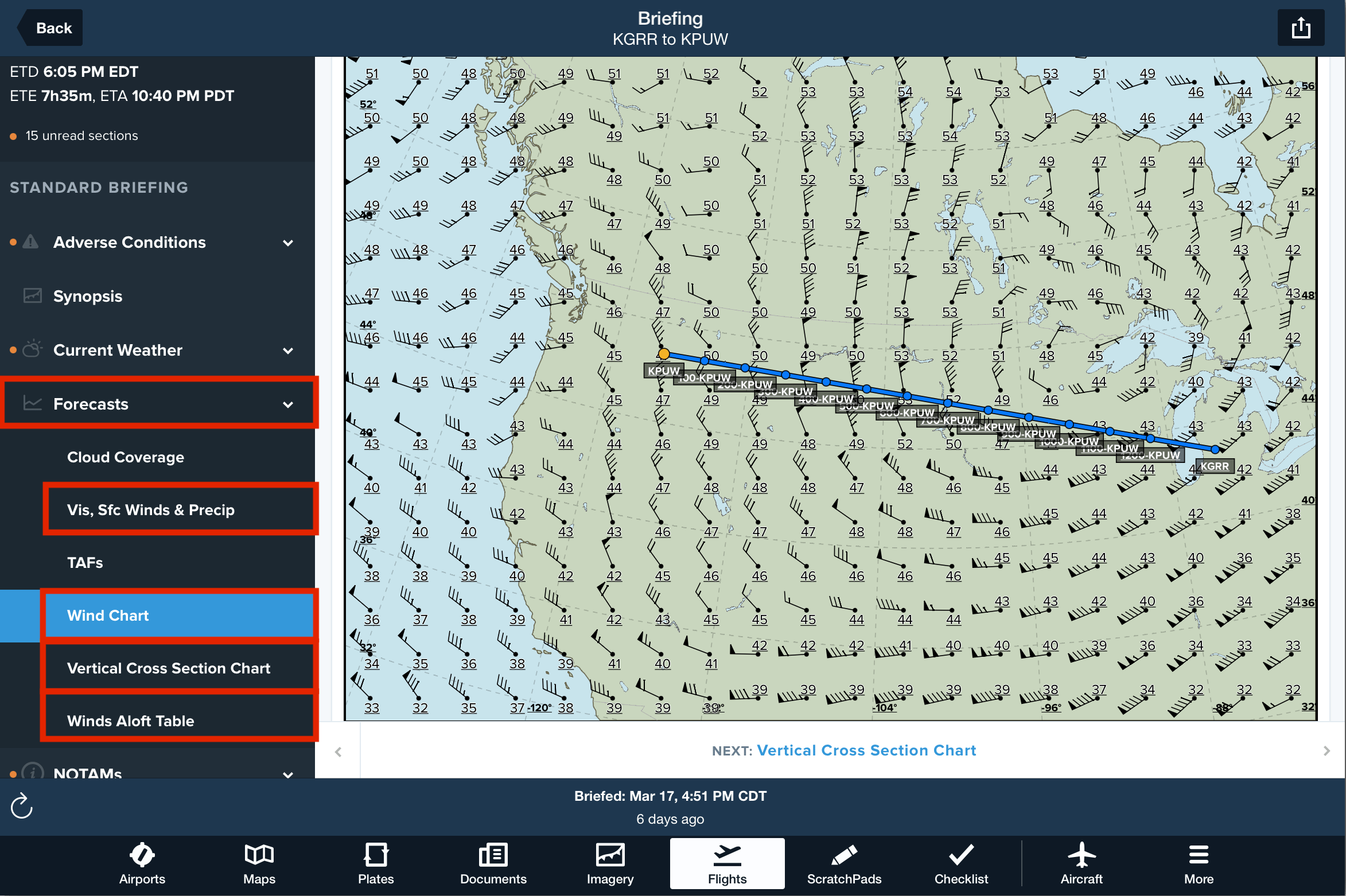Open the Plates tab
Screen dimensions: 1346x896
pyautogui.click(x=376, y=864)
